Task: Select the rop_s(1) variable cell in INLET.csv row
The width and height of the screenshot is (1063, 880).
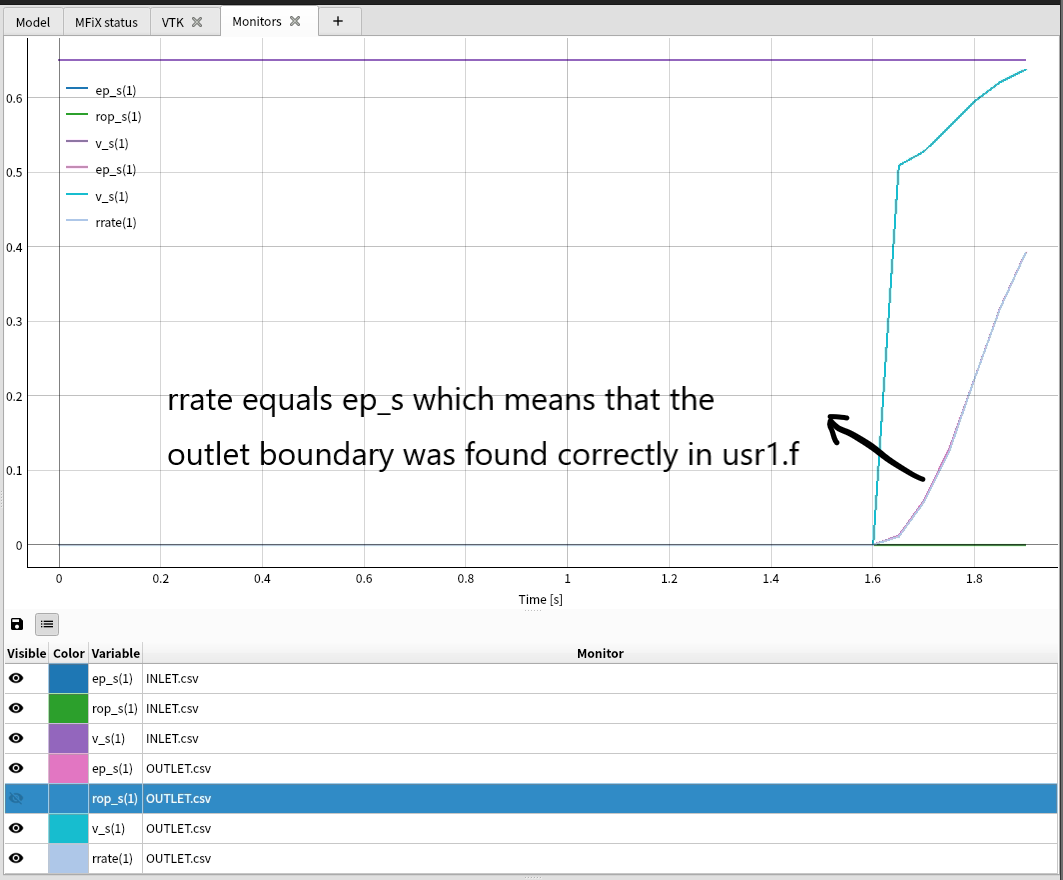Action: coord(115,708)
